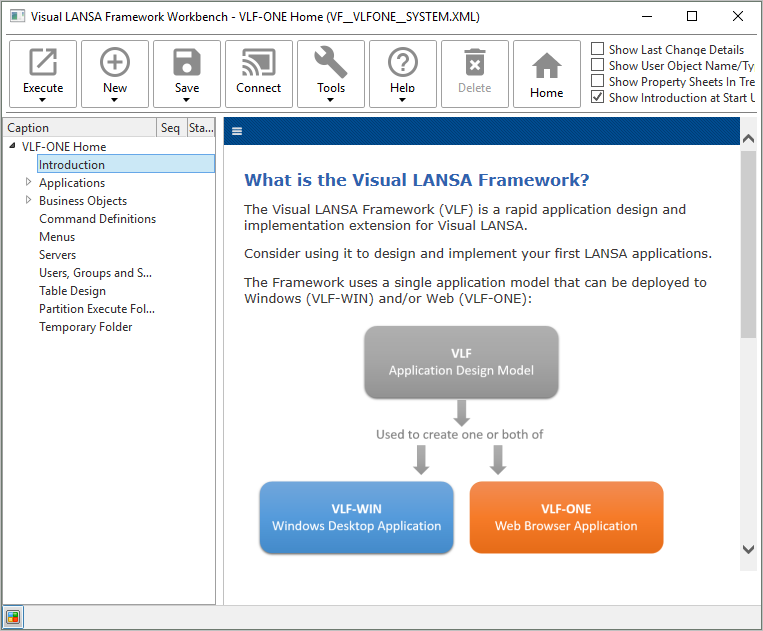The height and width of the screenshot is (631, 763).
Task: Open Tools wrench icon
Action: click(x=331, y=62)
